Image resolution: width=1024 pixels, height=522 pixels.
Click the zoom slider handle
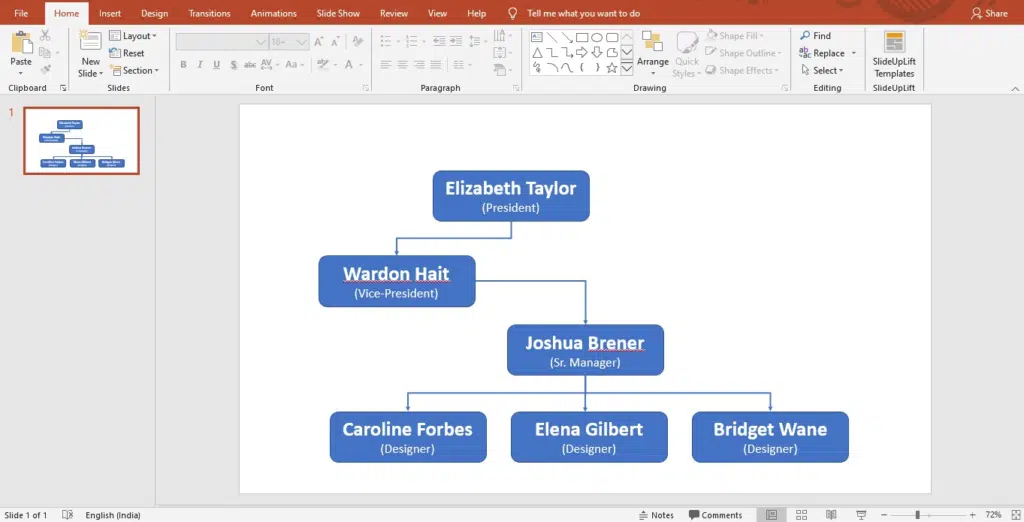918,515
